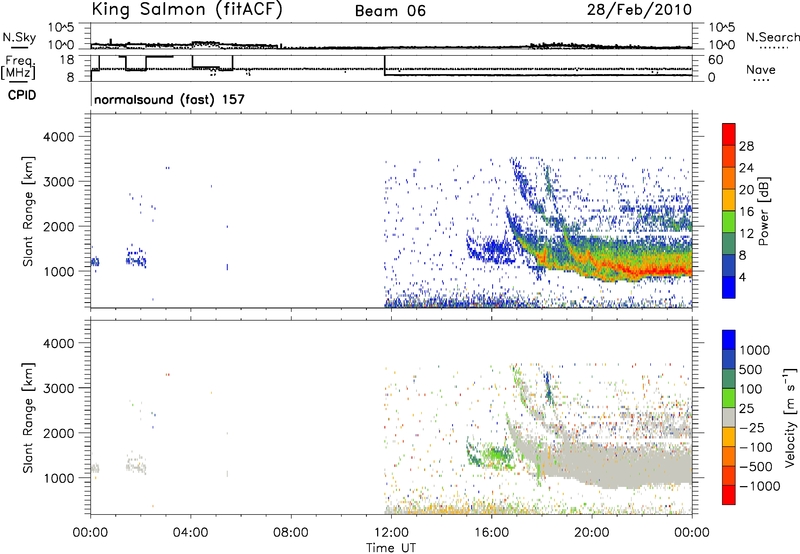Screen dimensions: 800x554
Task: Click the Slant Range label of velocity panel
Action: [28, 417]
